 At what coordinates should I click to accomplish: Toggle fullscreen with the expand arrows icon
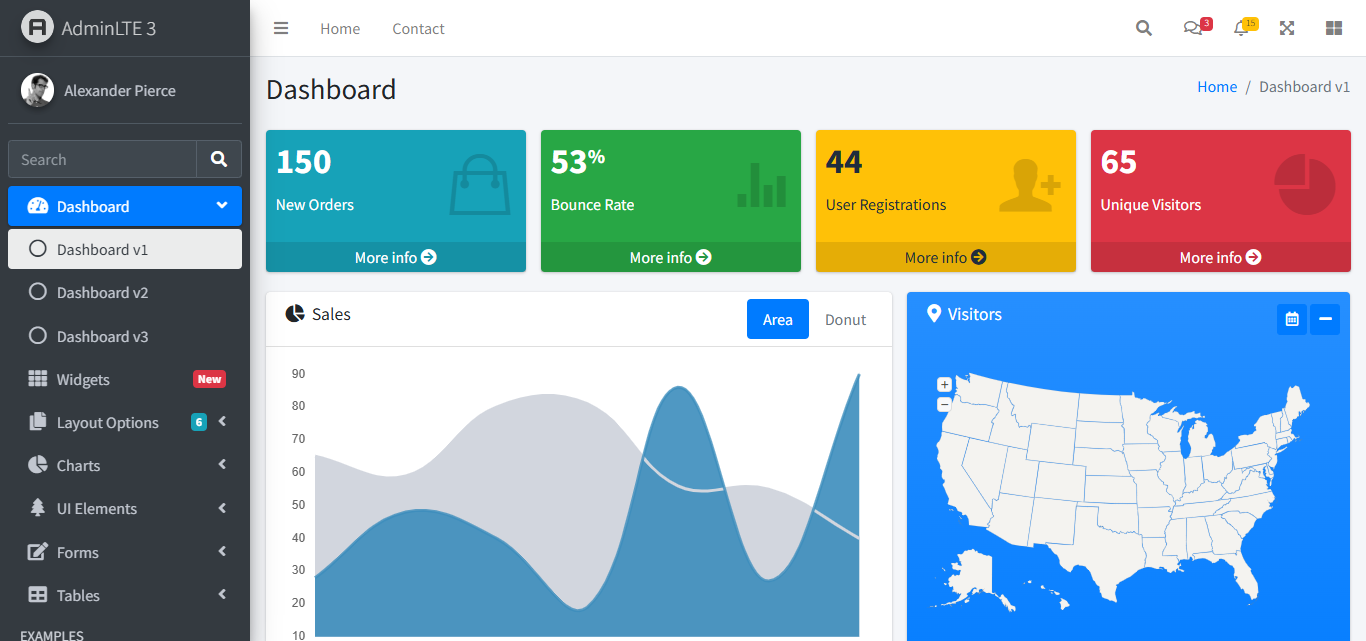1287,28
